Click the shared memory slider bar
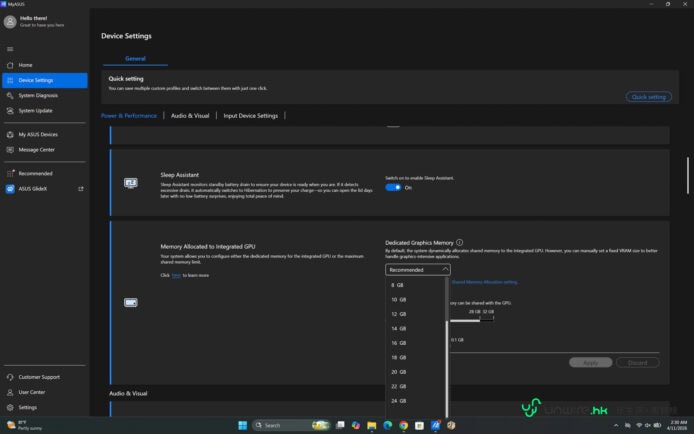694x434 pixels. (x=472, y=320)
